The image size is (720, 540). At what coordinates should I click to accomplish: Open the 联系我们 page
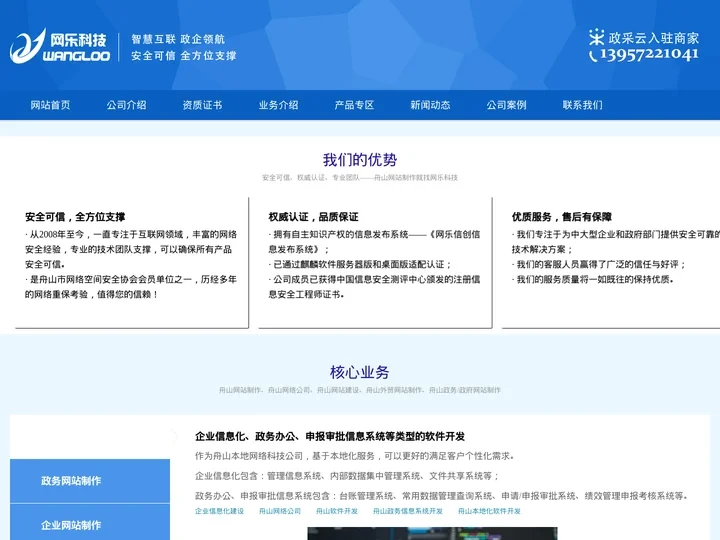click(582, 105)
